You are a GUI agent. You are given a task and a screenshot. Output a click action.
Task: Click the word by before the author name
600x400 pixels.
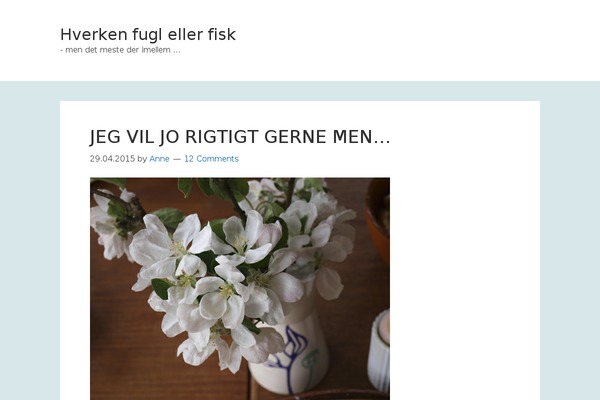142,159
